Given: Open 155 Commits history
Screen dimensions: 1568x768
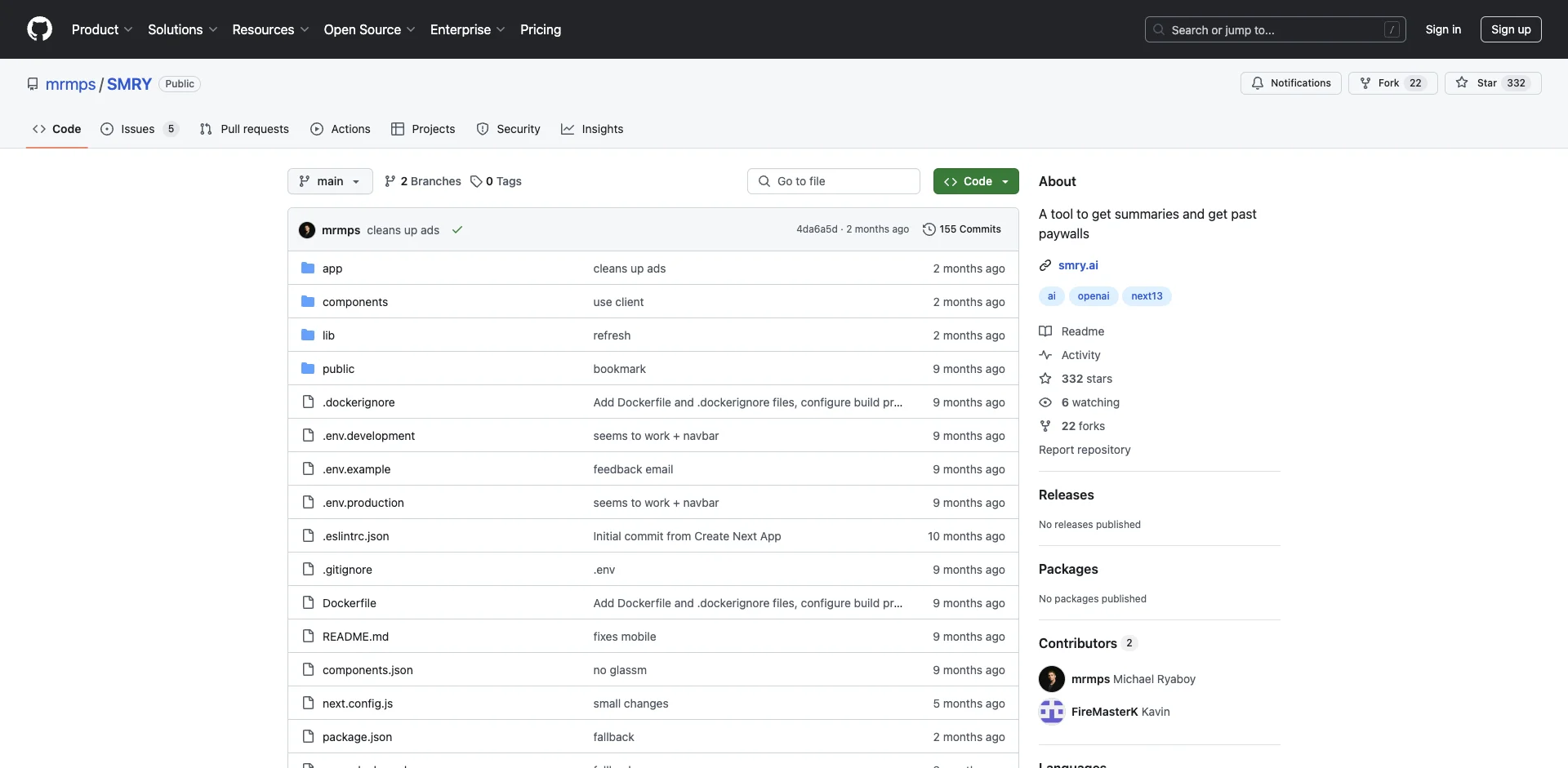Looking at the screenshot, I should click(962, 229).
